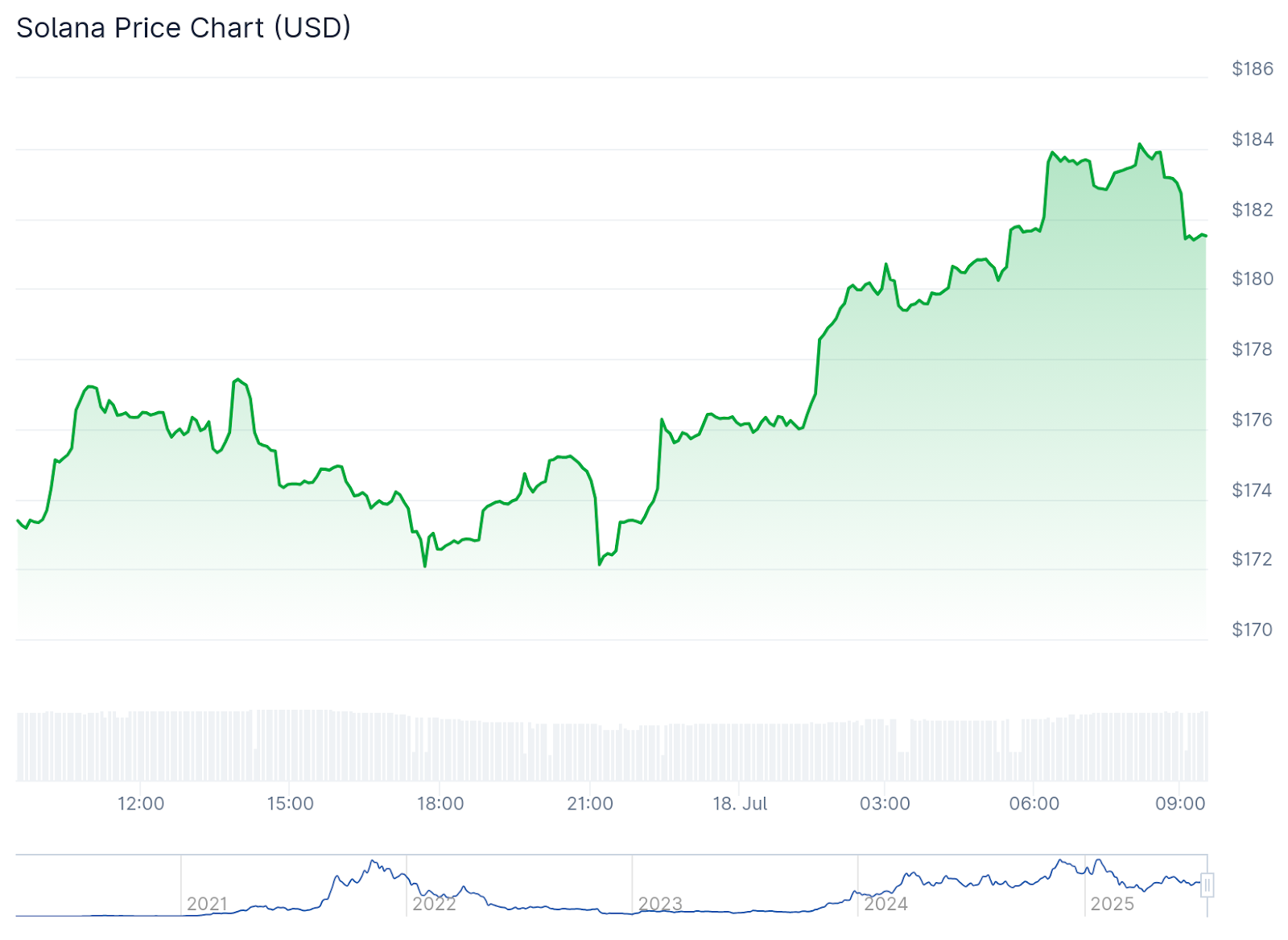Click the 2025 label in navigator
Image resolution: width=1288 pixels, height=940 pixels.
coord(1112,904)
